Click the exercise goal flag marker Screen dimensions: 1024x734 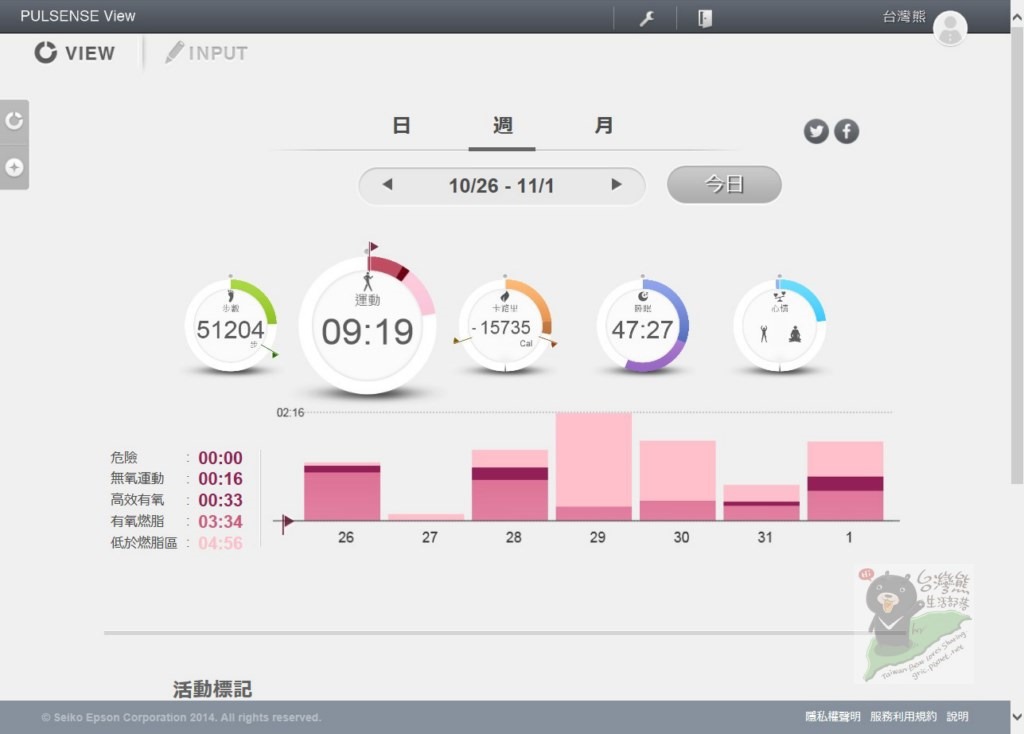(x=372, y=249)
